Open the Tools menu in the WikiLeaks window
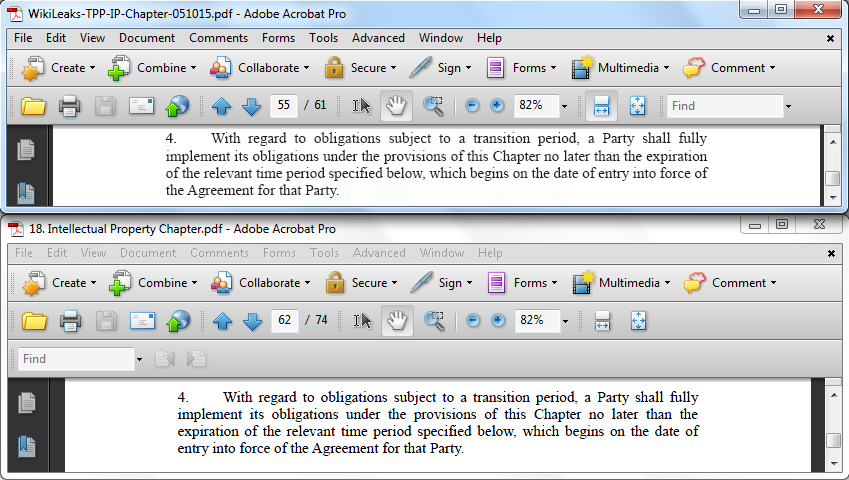 (323, 38)
